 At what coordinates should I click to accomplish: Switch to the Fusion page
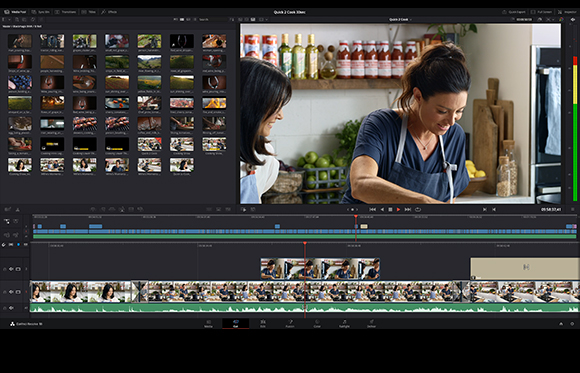pos(290,323)
